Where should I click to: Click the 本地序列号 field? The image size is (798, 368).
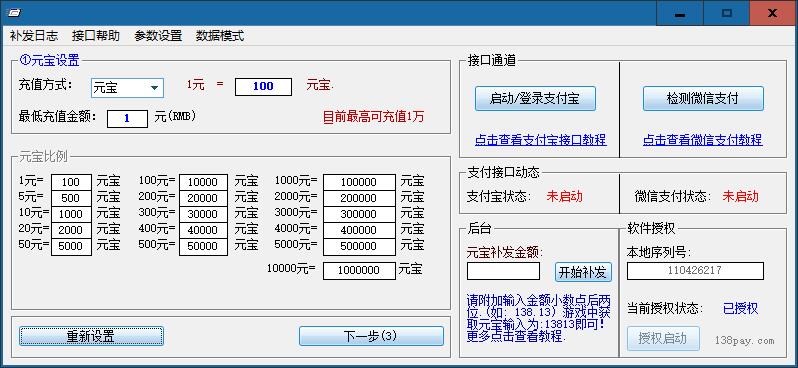coord(695,271)
